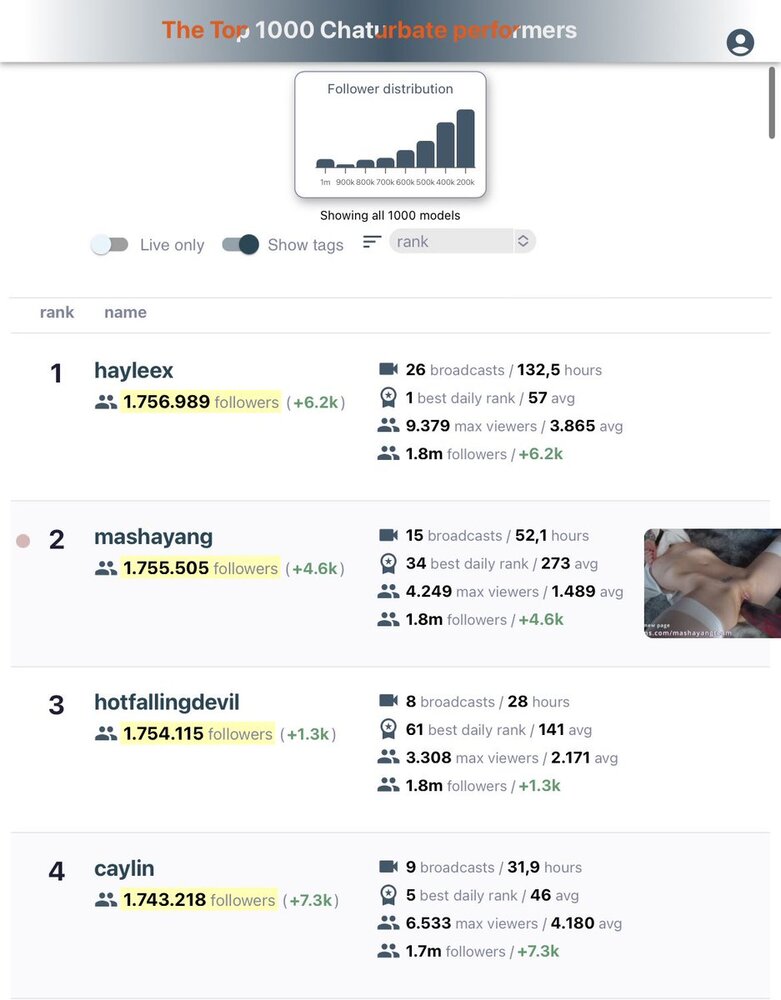Click the best daily rank badge for mashayang
Viewport: 781px width, 1000px height.
[x=388, y=564]
